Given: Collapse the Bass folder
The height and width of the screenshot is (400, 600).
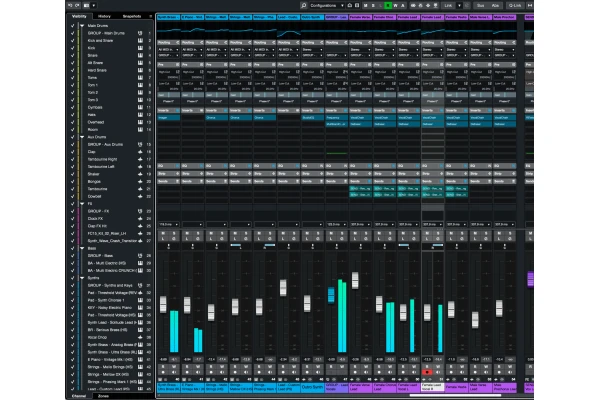Looking at the screenshot, I should pos(82,248).
